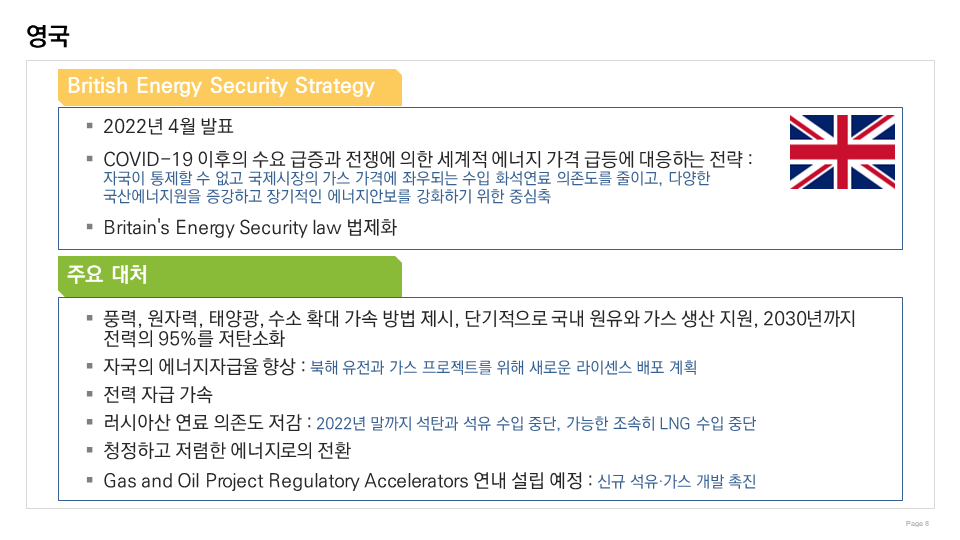Screen dimensions: 960x540
Task: Select the COVID-19 이후의 수요 급증 bullet line
Action: coord(427,159)
